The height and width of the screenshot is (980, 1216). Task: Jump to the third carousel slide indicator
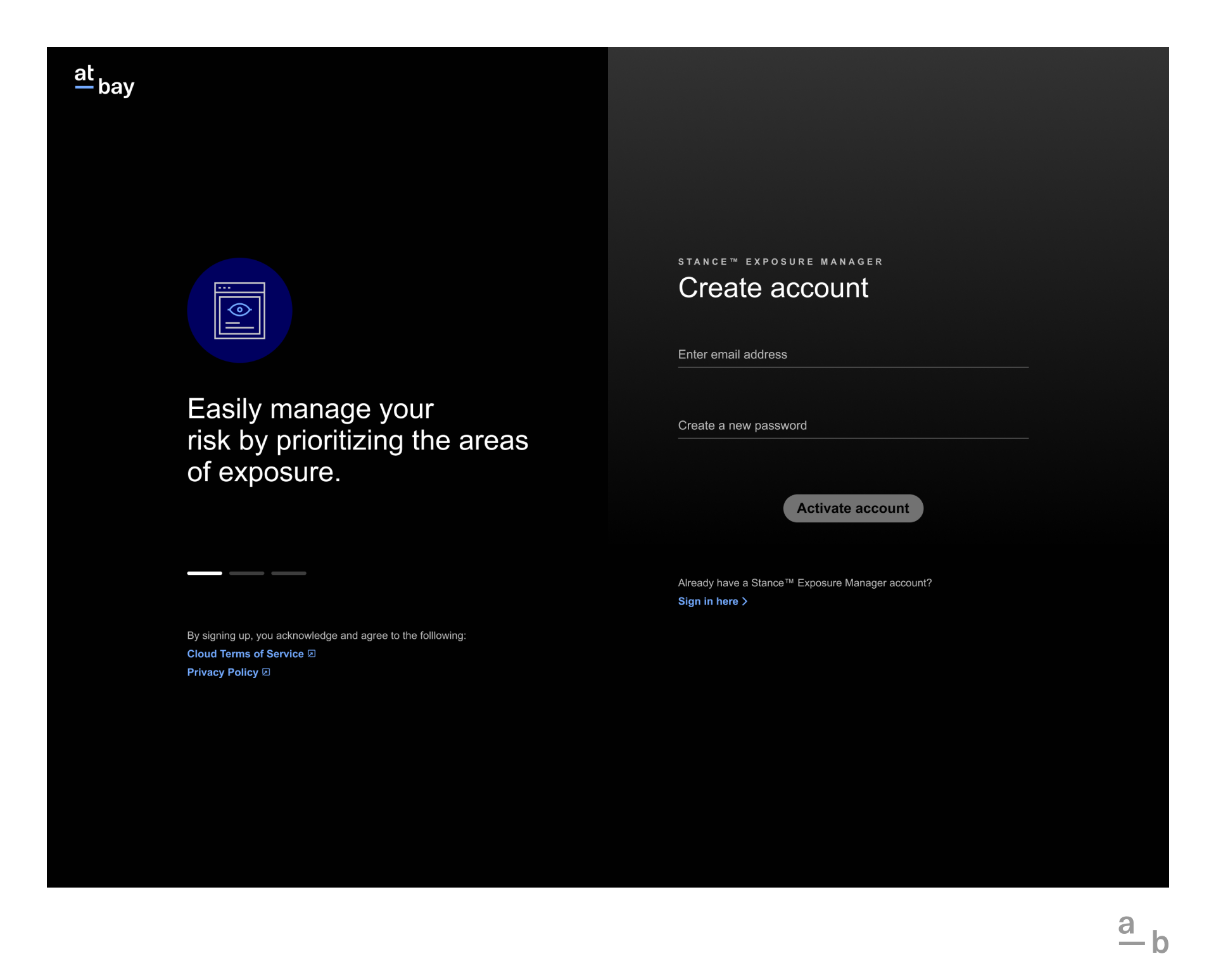pos(289,573)
